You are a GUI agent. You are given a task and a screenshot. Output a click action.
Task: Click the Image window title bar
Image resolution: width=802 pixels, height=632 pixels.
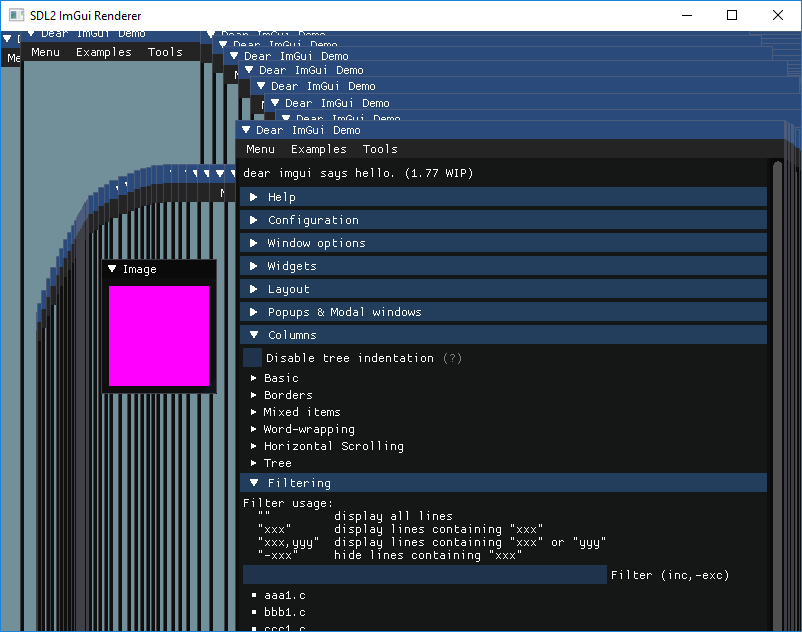(159, 269)
